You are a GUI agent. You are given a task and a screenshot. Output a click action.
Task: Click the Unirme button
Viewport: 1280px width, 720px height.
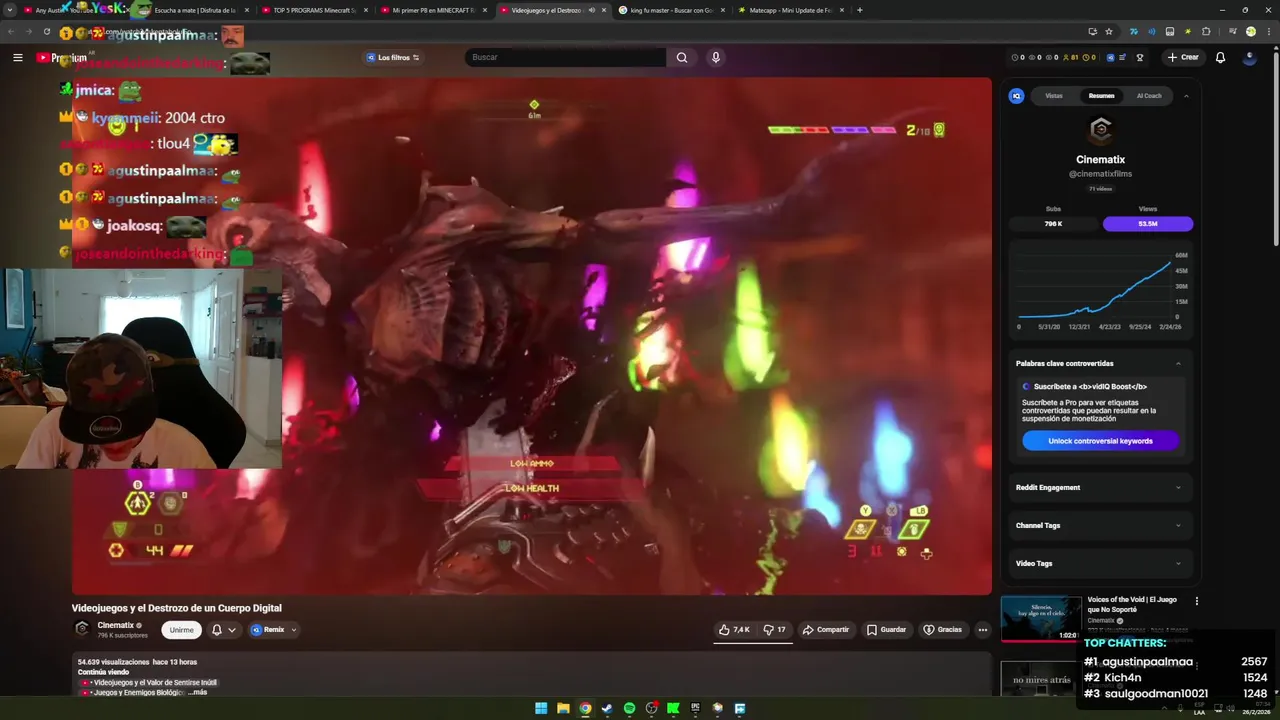click(181, 630)
